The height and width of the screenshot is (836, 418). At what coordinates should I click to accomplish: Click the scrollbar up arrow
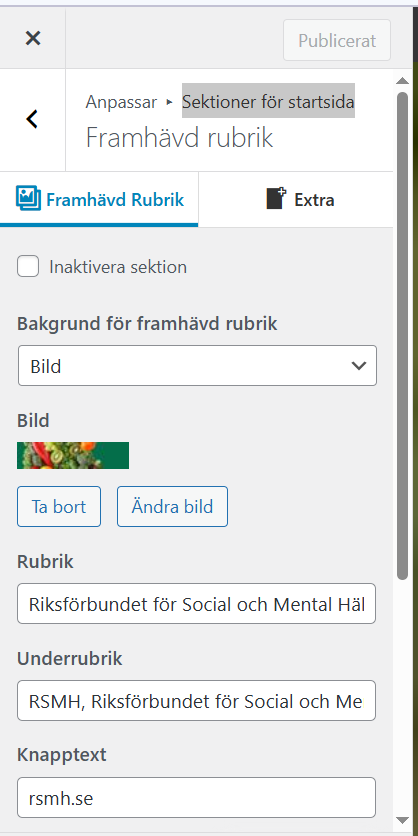pyautogui.click(x=403, y=82)
